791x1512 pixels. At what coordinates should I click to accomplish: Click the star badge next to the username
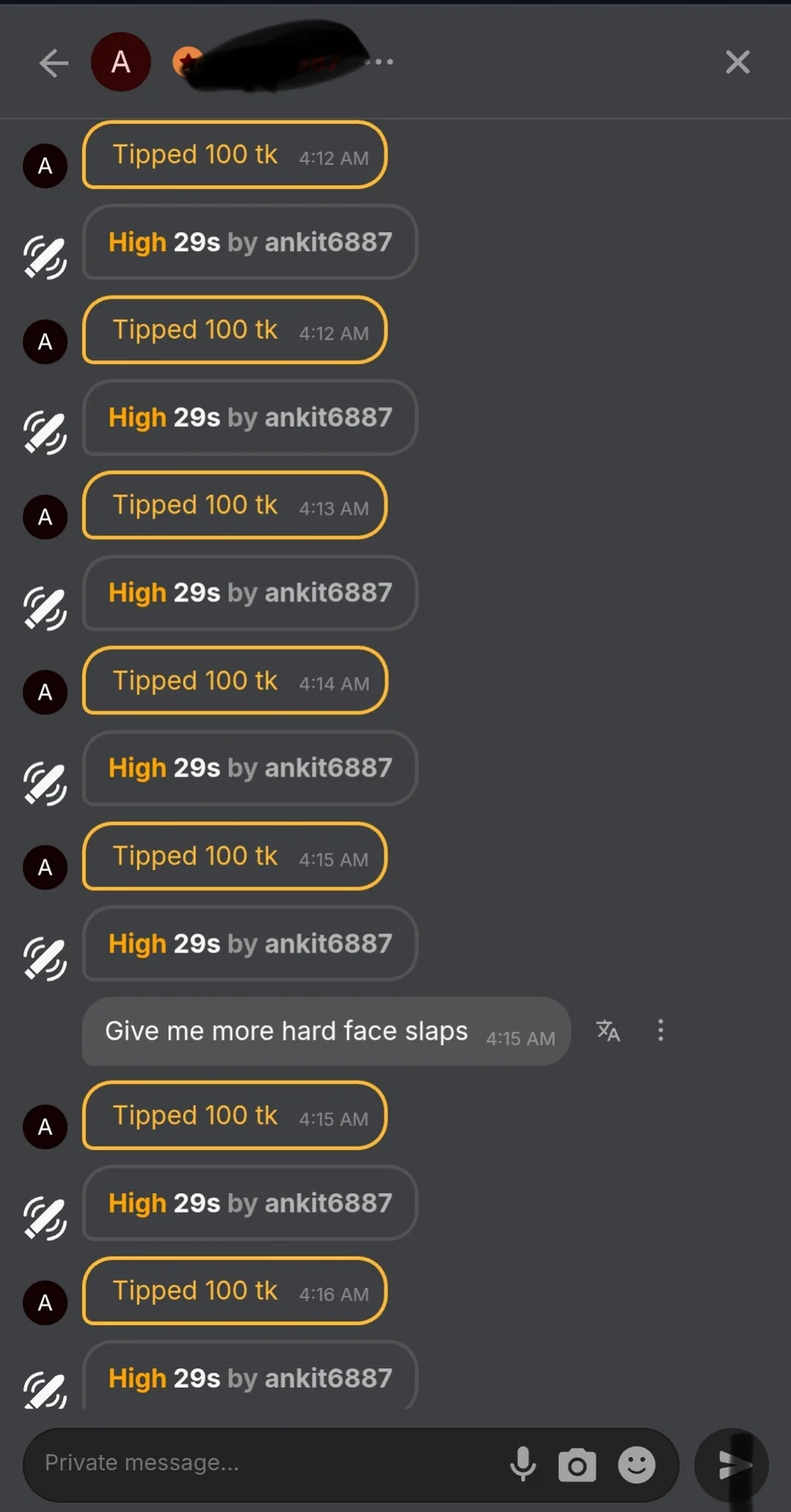point(186,61)
